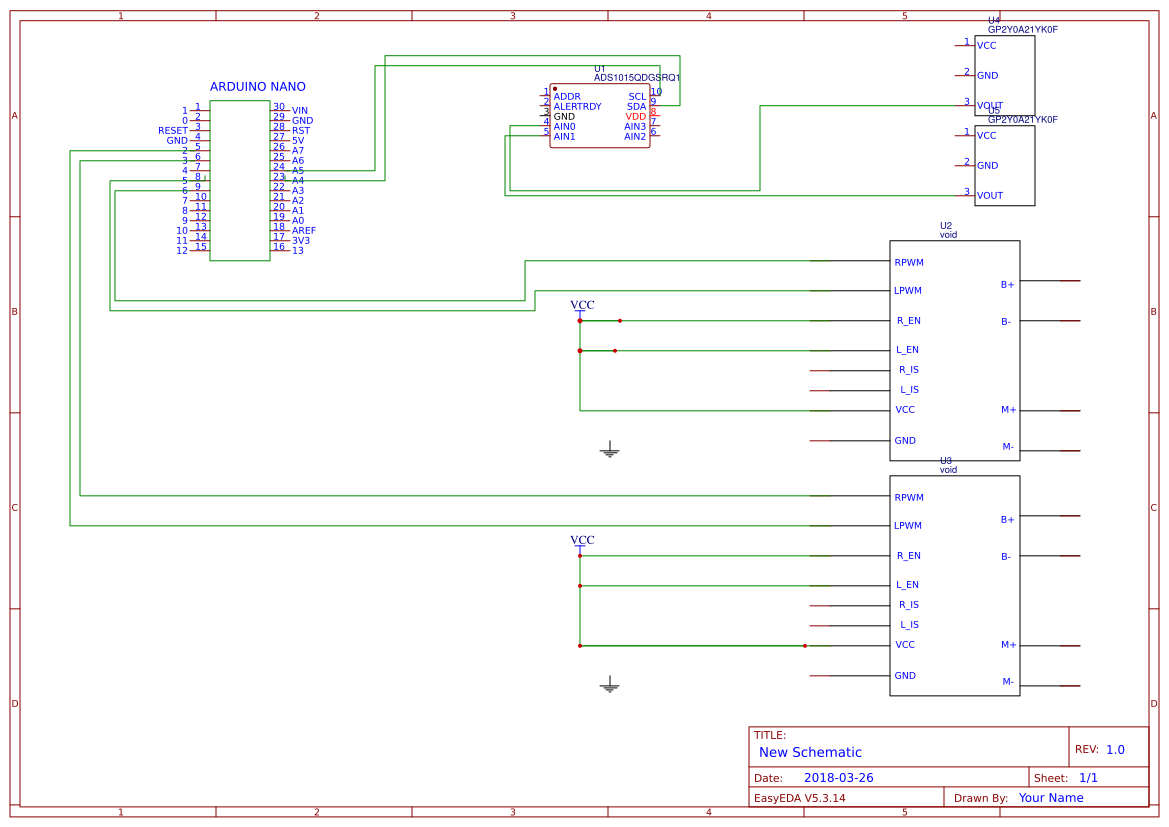Click the SCL pin label on ADS1015
This screenshot has width=1169, height=827.
637,97
